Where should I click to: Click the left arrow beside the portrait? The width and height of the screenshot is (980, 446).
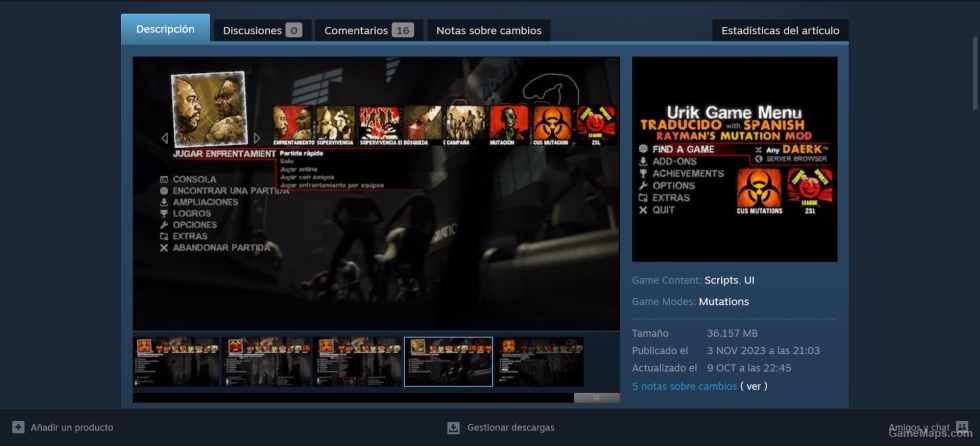tap(165, 138)
